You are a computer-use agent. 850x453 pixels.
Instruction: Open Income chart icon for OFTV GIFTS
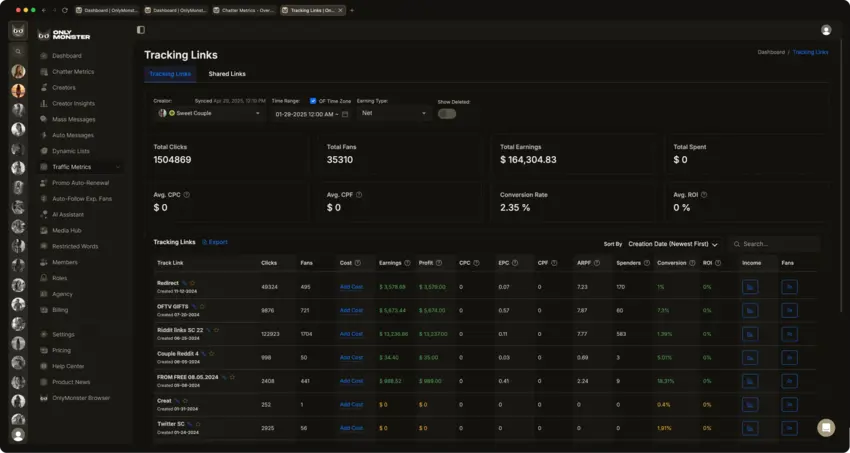pyautogui.click(x=750, y=310)
